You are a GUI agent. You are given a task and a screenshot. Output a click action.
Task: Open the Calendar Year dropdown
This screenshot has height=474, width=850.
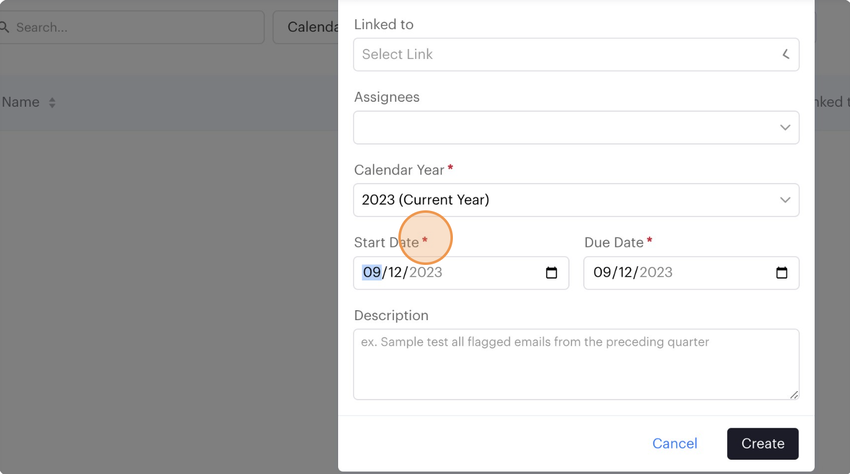coord(576,200)
